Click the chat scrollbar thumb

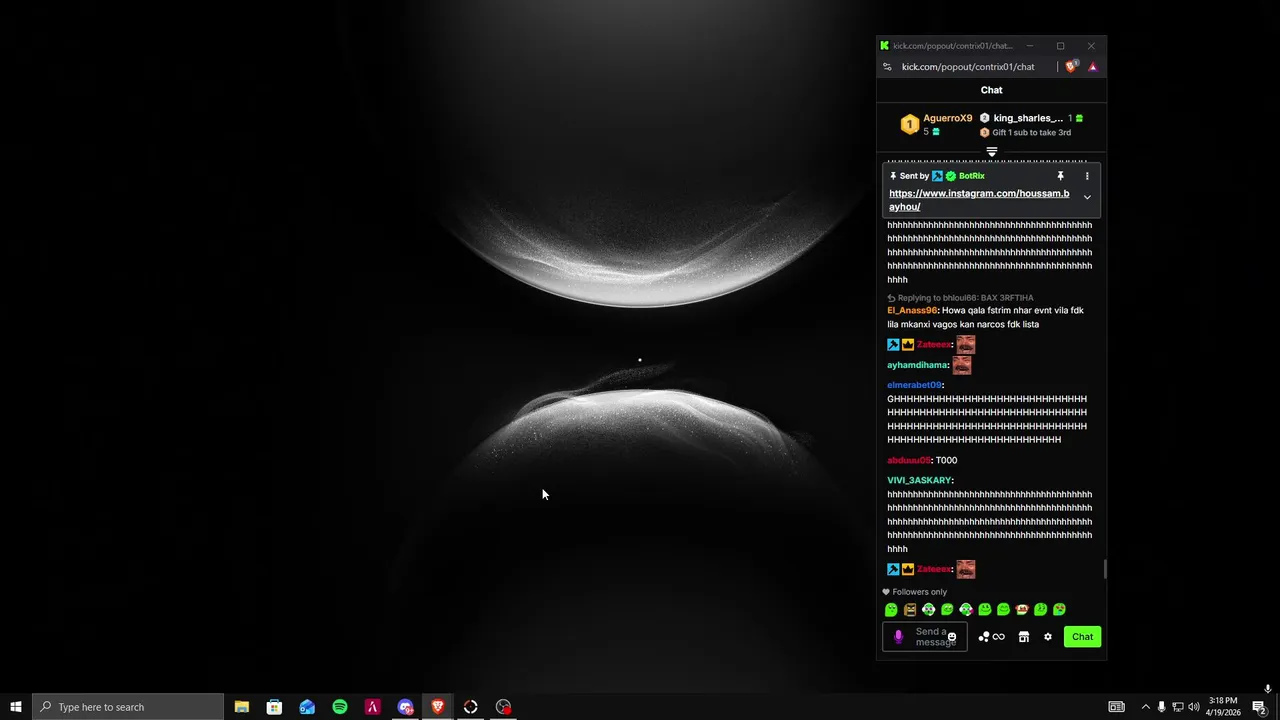tap(1104, 569)
